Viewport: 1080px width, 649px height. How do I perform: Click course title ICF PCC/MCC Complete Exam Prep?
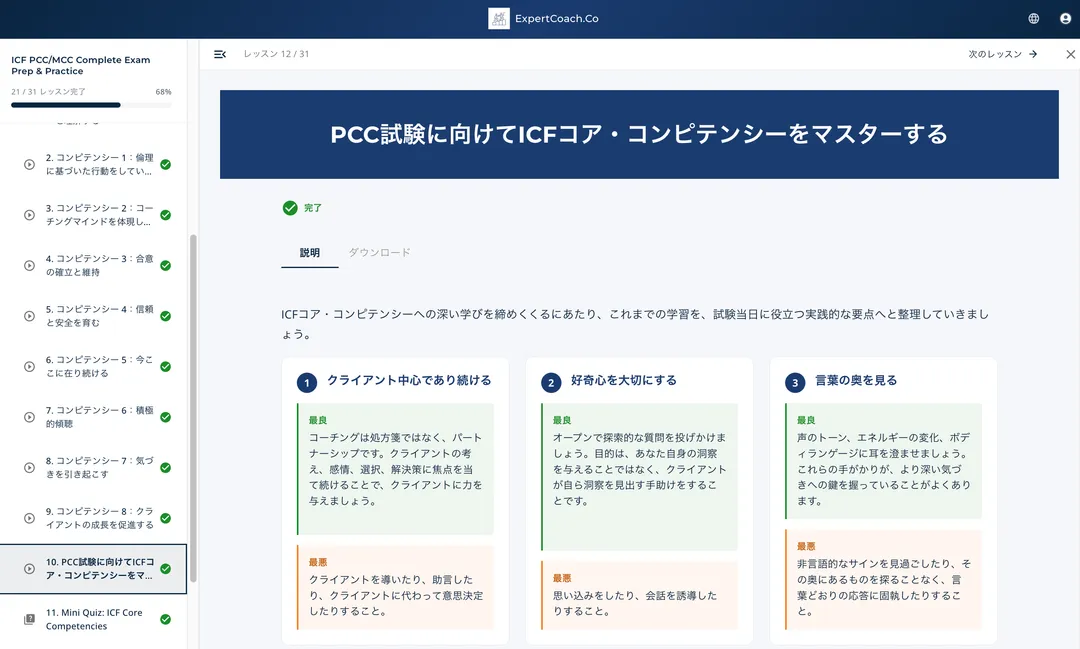coord(81,65)
